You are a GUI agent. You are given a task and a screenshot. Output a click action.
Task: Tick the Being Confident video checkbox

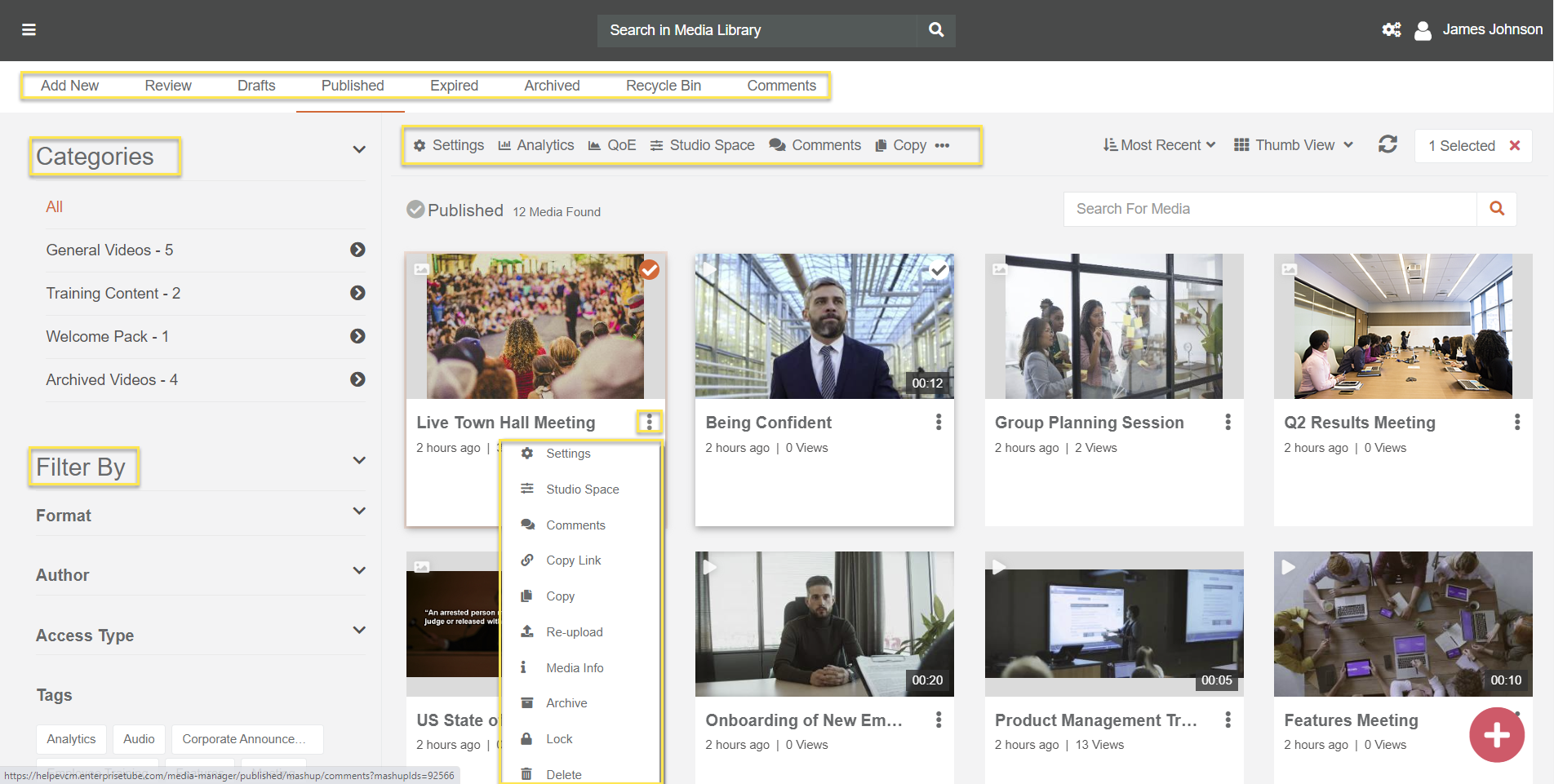tap(939, 269)
